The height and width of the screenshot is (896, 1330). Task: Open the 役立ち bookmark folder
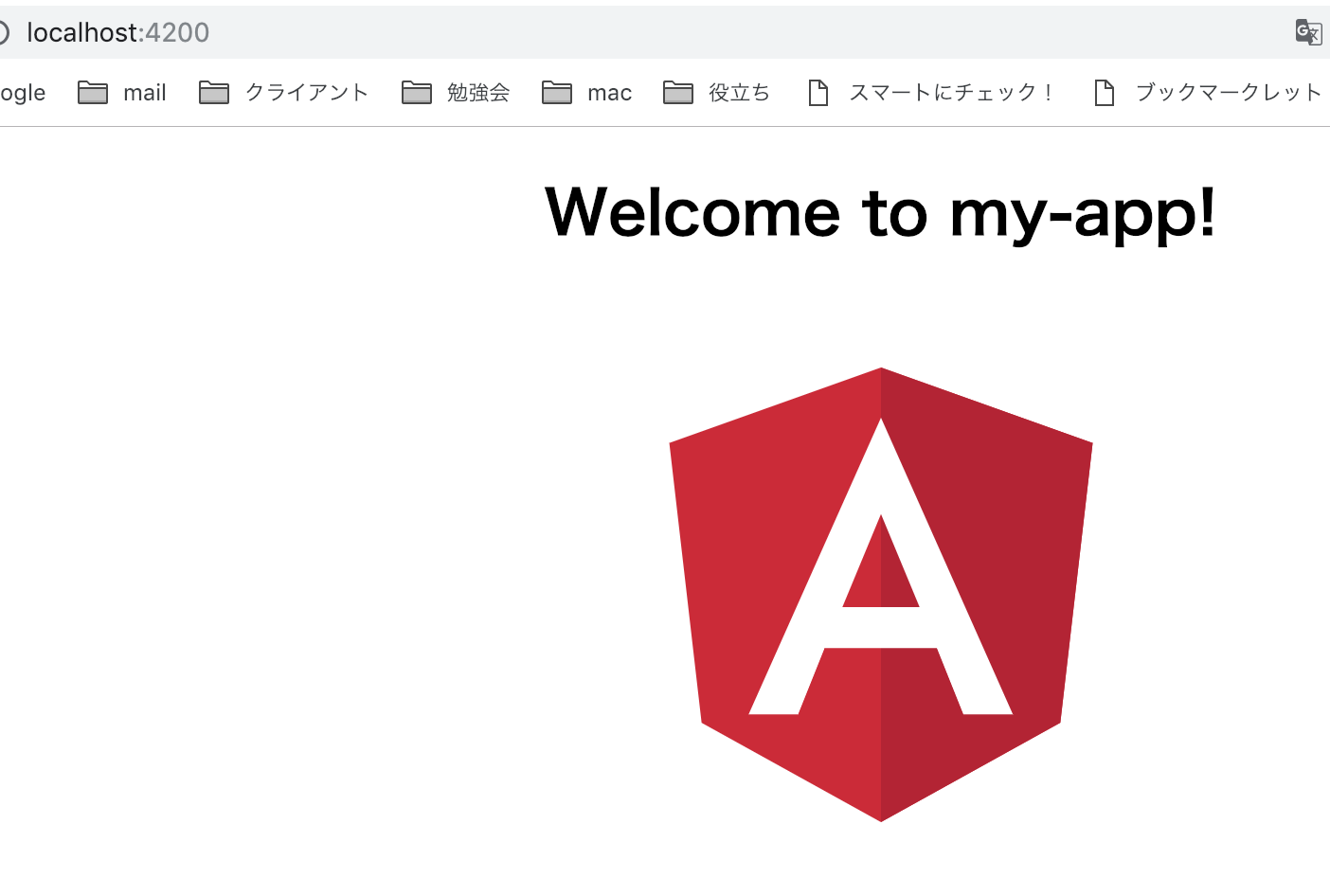tap(717, 93)
